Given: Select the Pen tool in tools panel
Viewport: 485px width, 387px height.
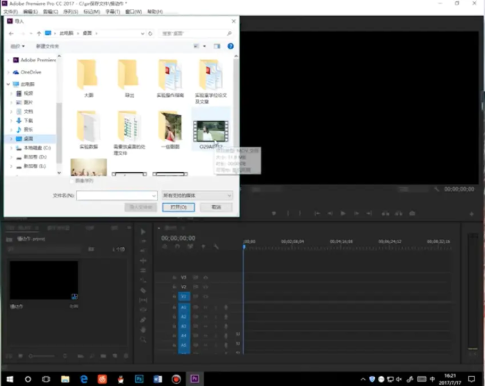Looking at the screenshot, I should coord(143,320).
